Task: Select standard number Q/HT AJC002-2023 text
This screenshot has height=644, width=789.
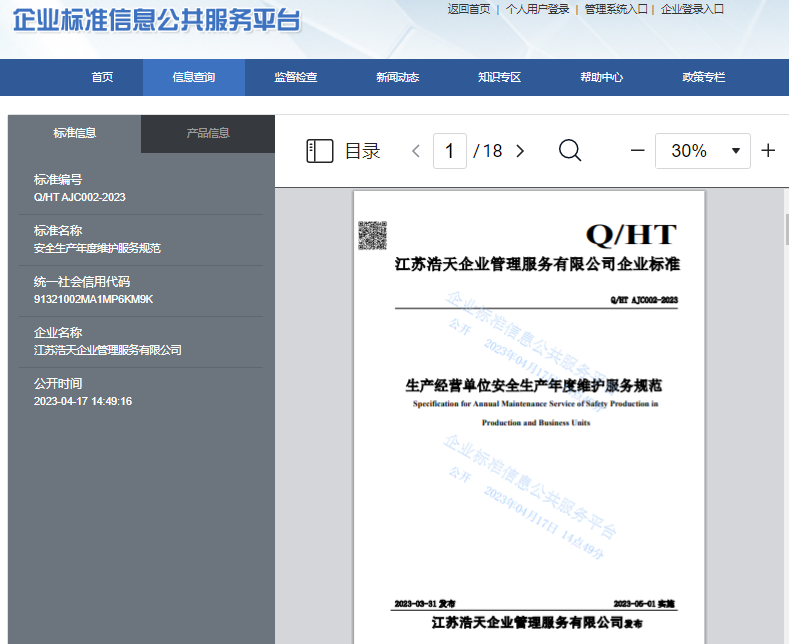Action: coord(80,197)
